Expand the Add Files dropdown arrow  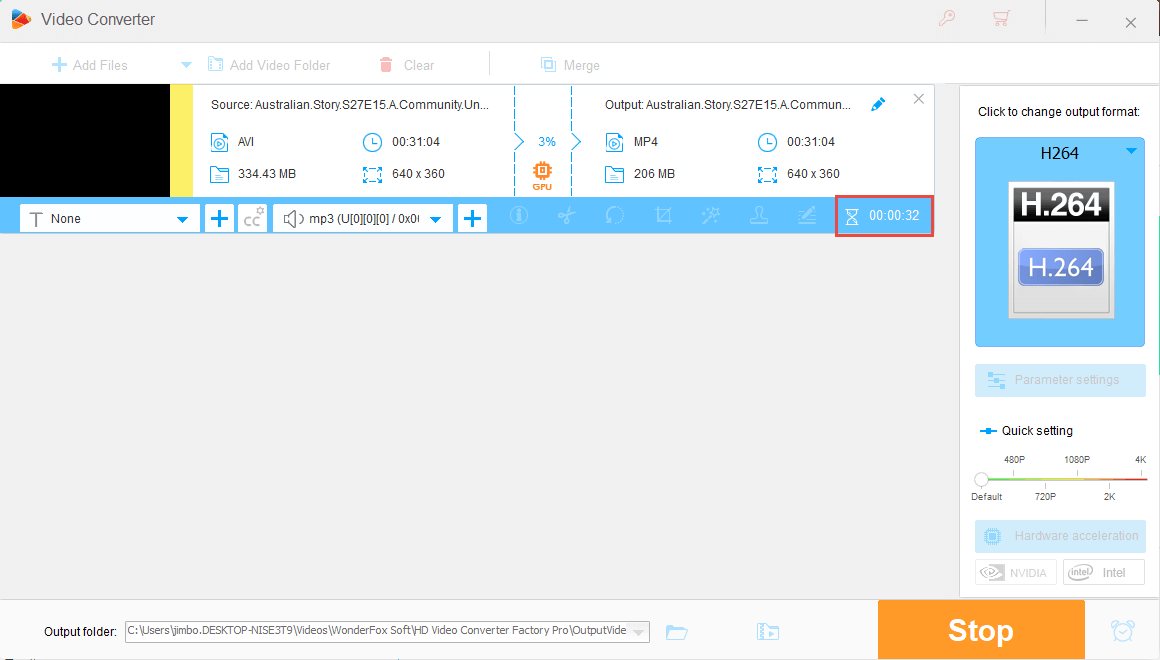186,65
